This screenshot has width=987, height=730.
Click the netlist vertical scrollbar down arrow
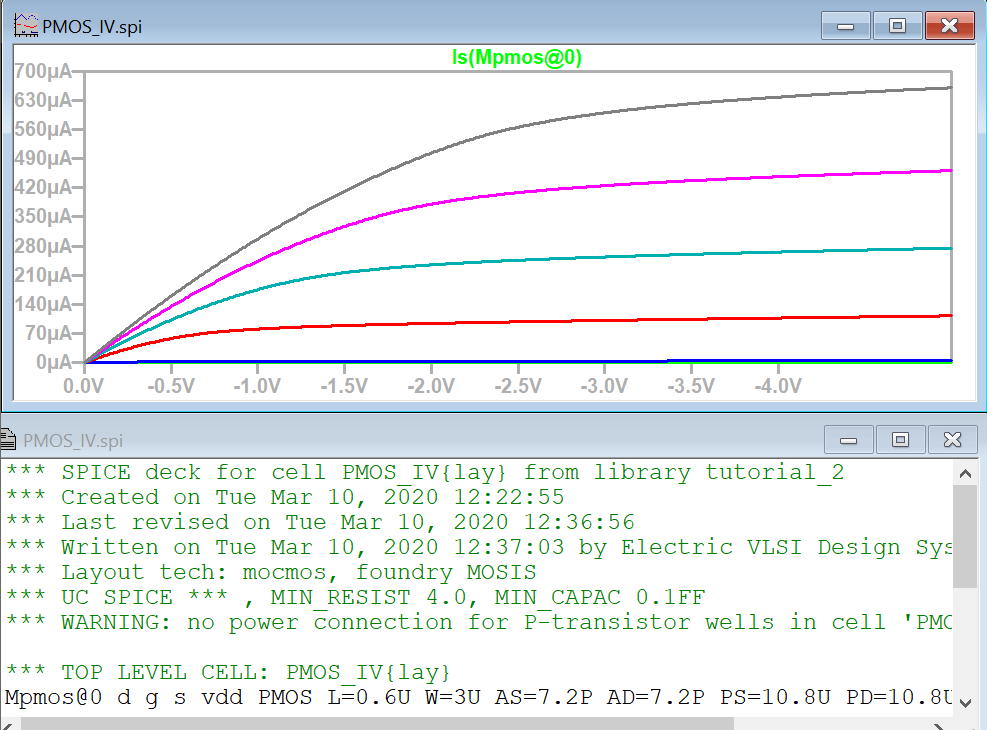[964, 701]
